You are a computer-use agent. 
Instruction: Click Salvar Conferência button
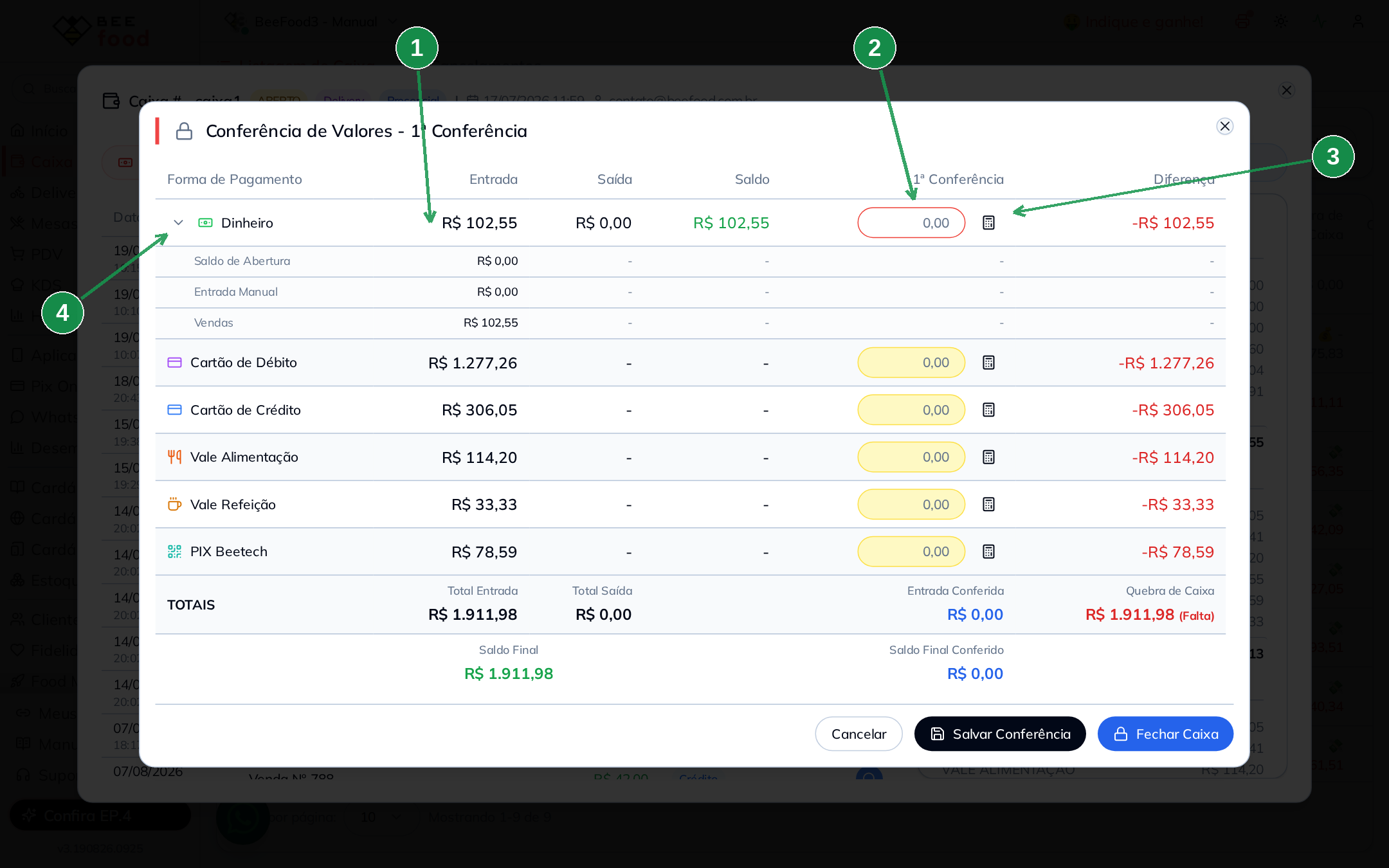pos(1000,734)
